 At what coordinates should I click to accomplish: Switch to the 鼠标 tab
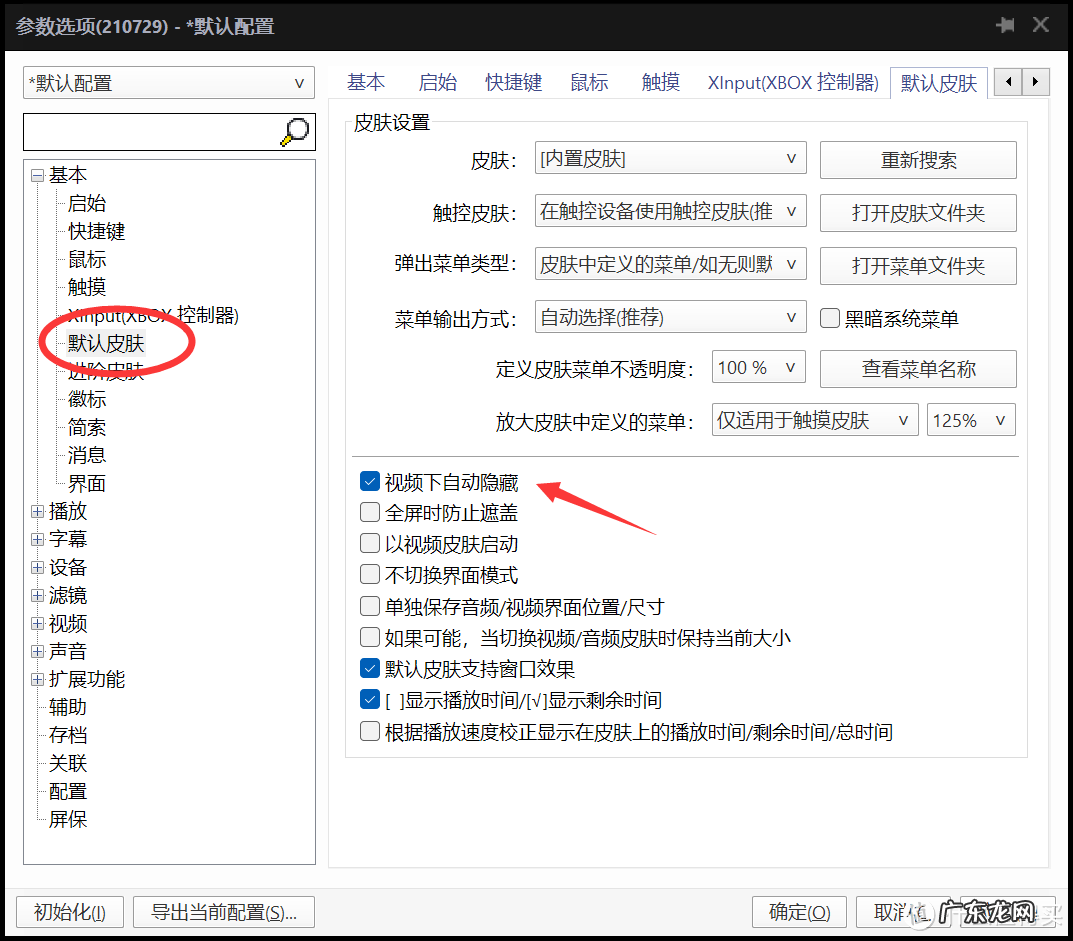(589, 82)
